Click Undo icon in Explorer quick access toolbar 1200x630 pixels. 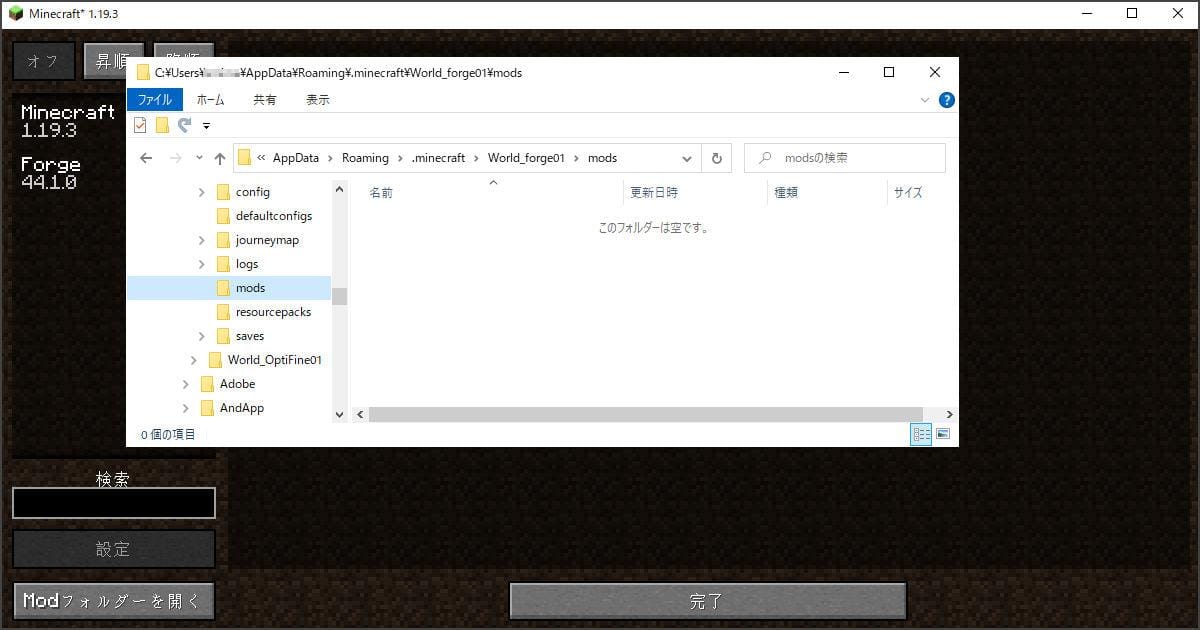(x=184, y=125)
